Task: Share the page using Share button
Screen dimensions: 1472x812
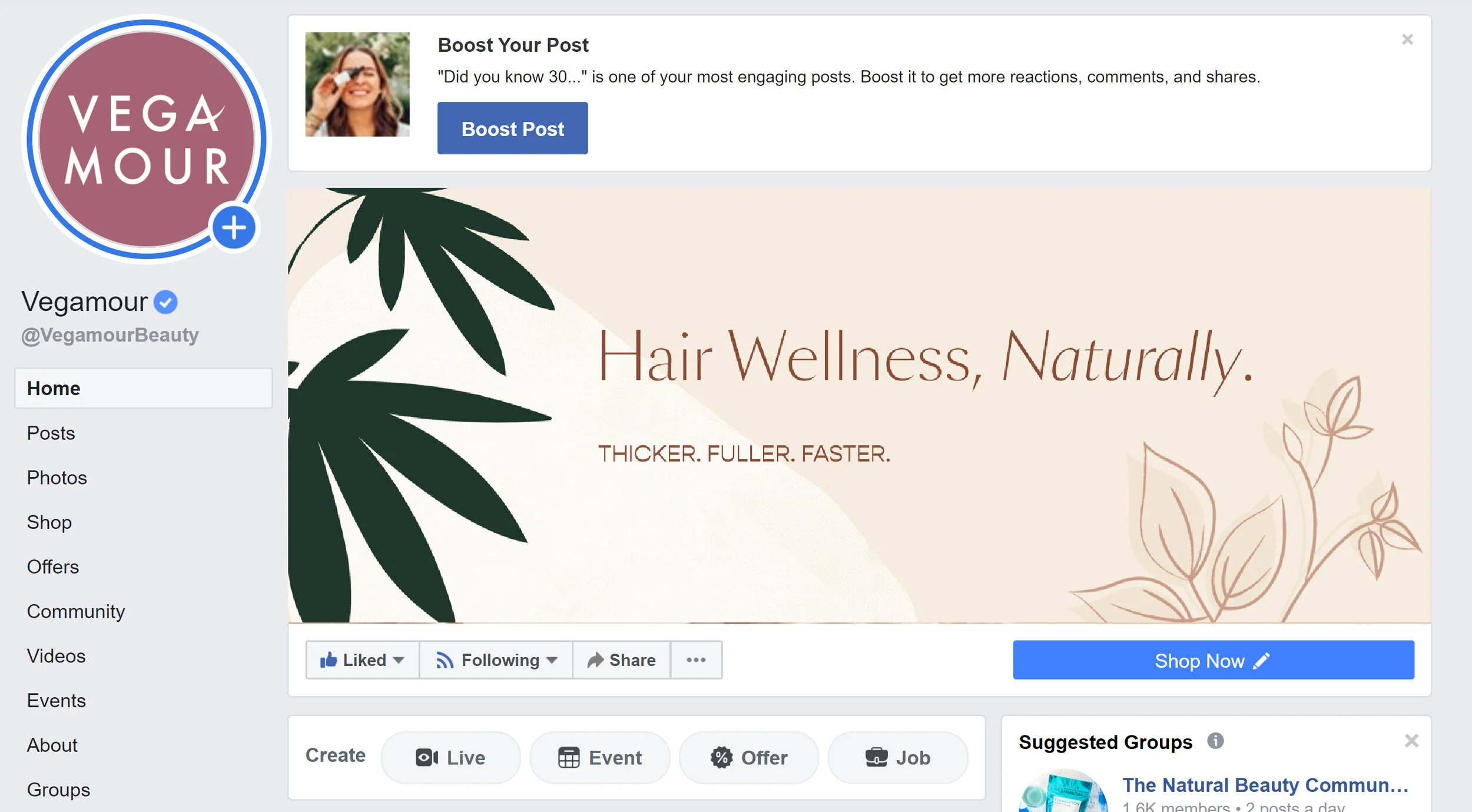Action: click(x=621, y=659)
